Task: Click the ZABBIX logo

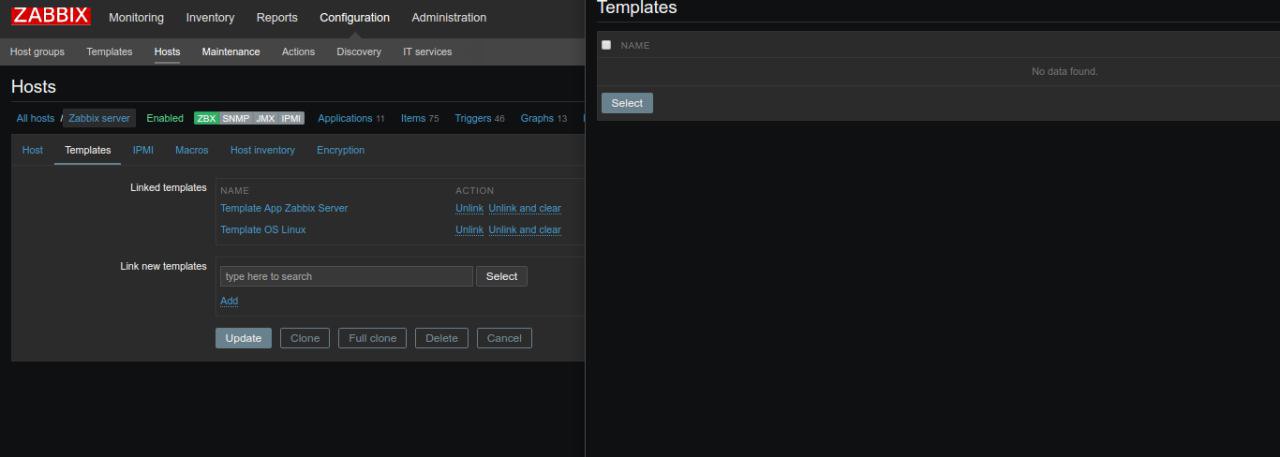Action: click(x=51, y=16)
